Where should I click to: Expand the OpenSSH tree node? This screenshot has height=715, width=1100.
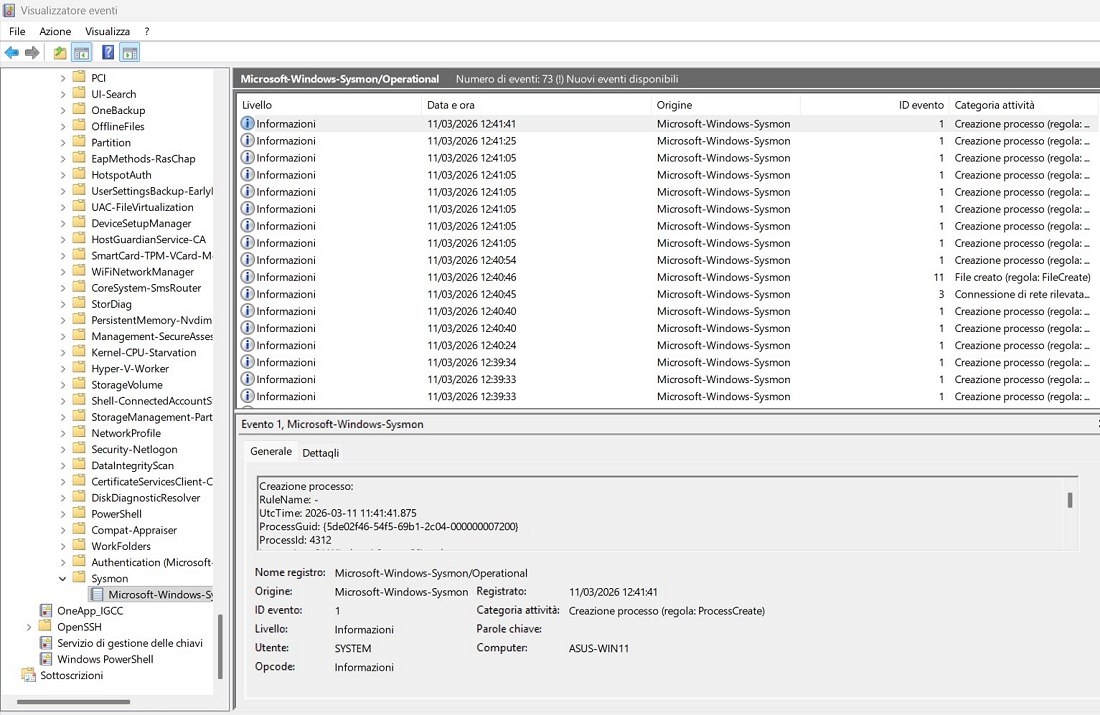(x=29, y=627)
